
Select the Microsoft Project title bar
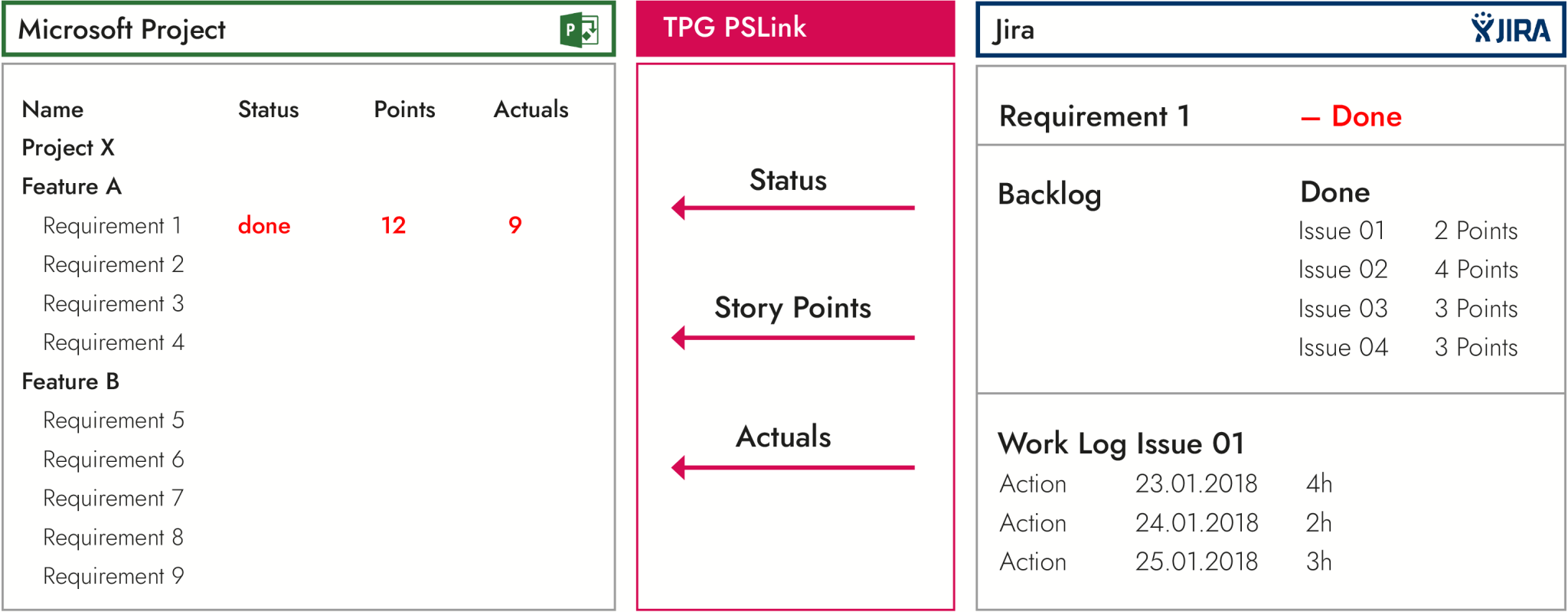tap(308, 30)
